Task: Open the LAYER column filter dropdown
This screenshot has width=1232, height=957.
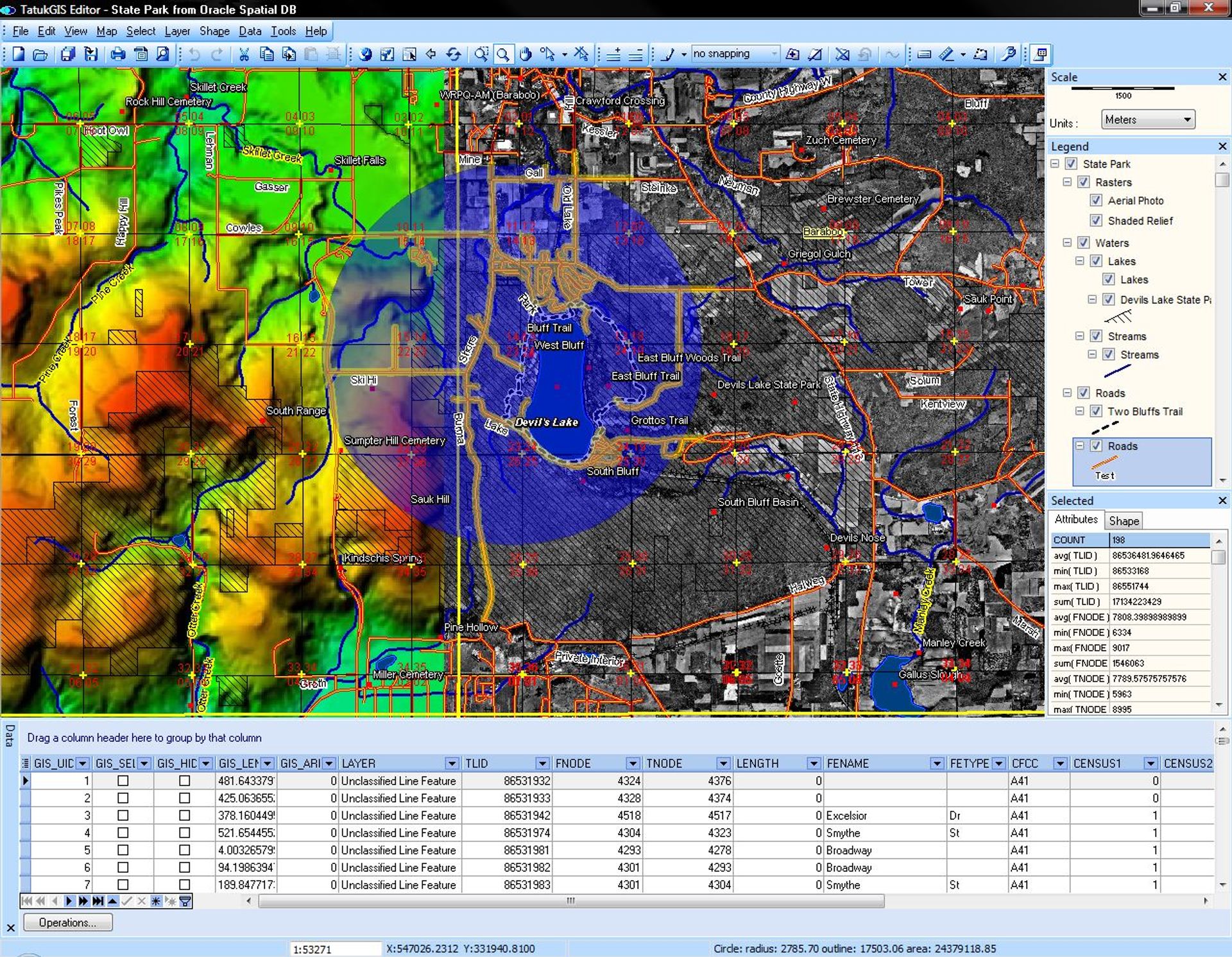Action: click(x=451, y=763)
